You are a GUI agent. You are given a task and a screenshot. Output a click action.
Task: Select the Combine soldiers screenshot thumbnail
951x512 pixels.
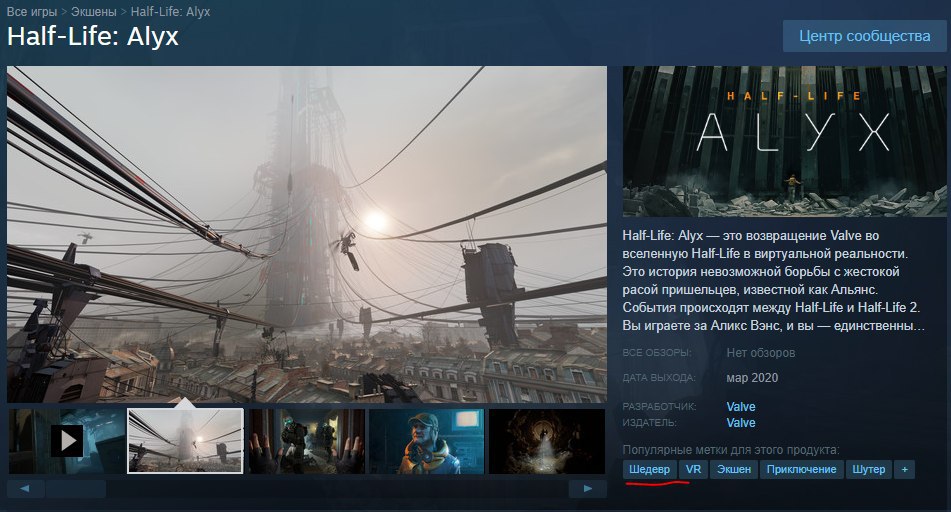pos(307,441)
